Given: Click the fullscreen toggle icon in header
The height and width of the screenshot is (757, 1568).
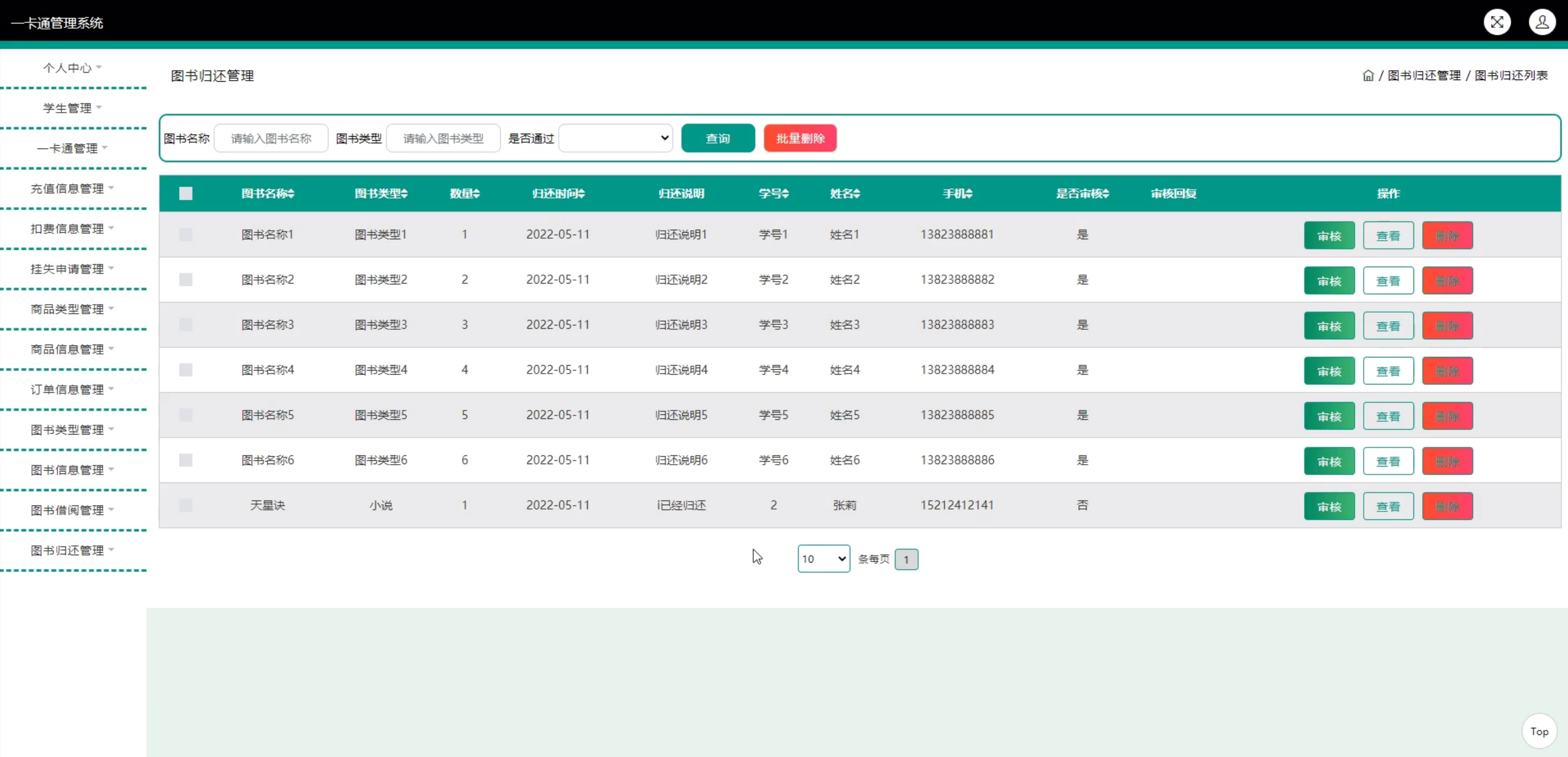Looking at the screenshot, I should [x=1497, y=22].
